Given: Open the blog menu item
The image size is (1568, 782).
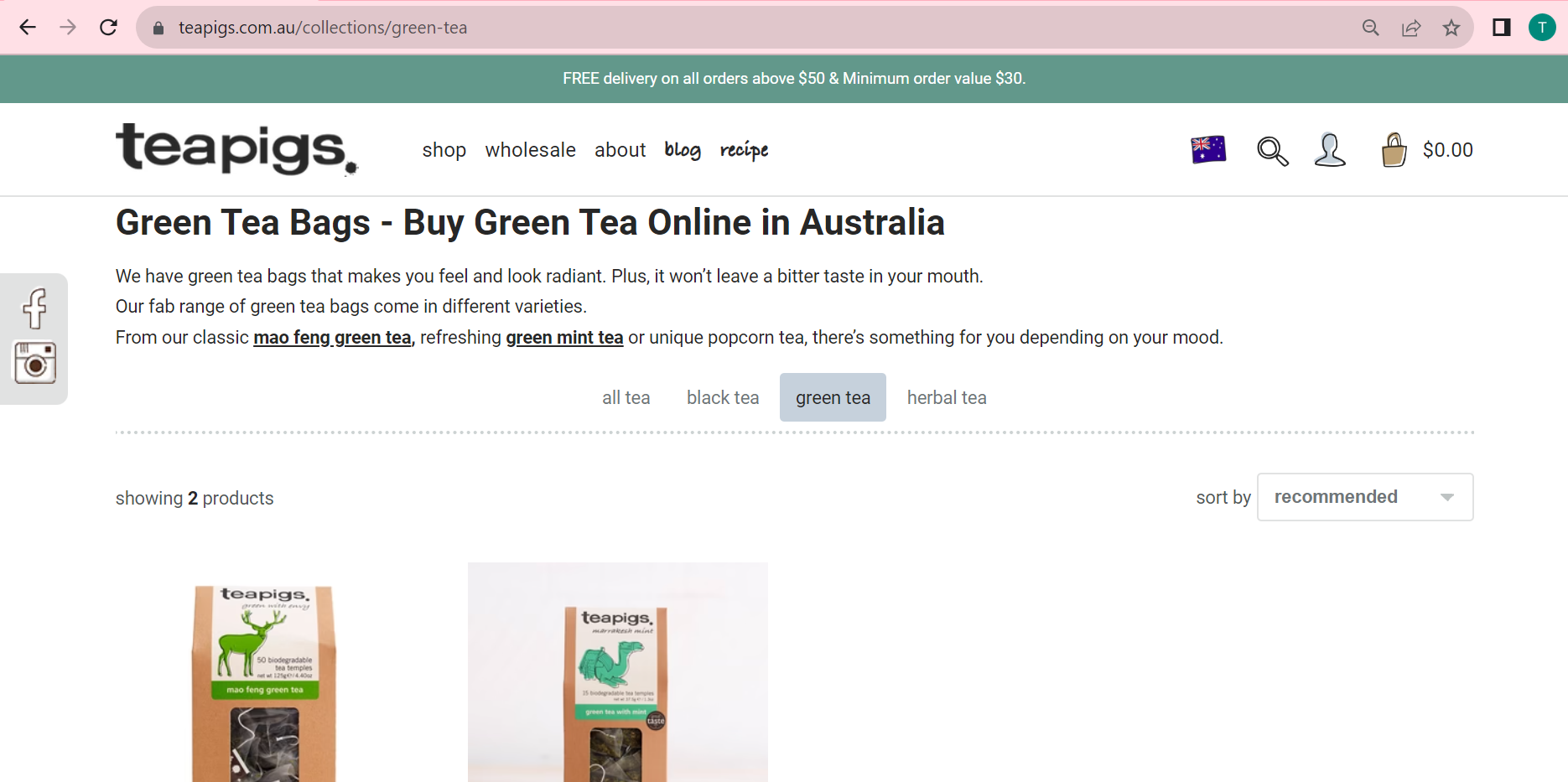Looking at the screenshot, I should pos(683,150).
